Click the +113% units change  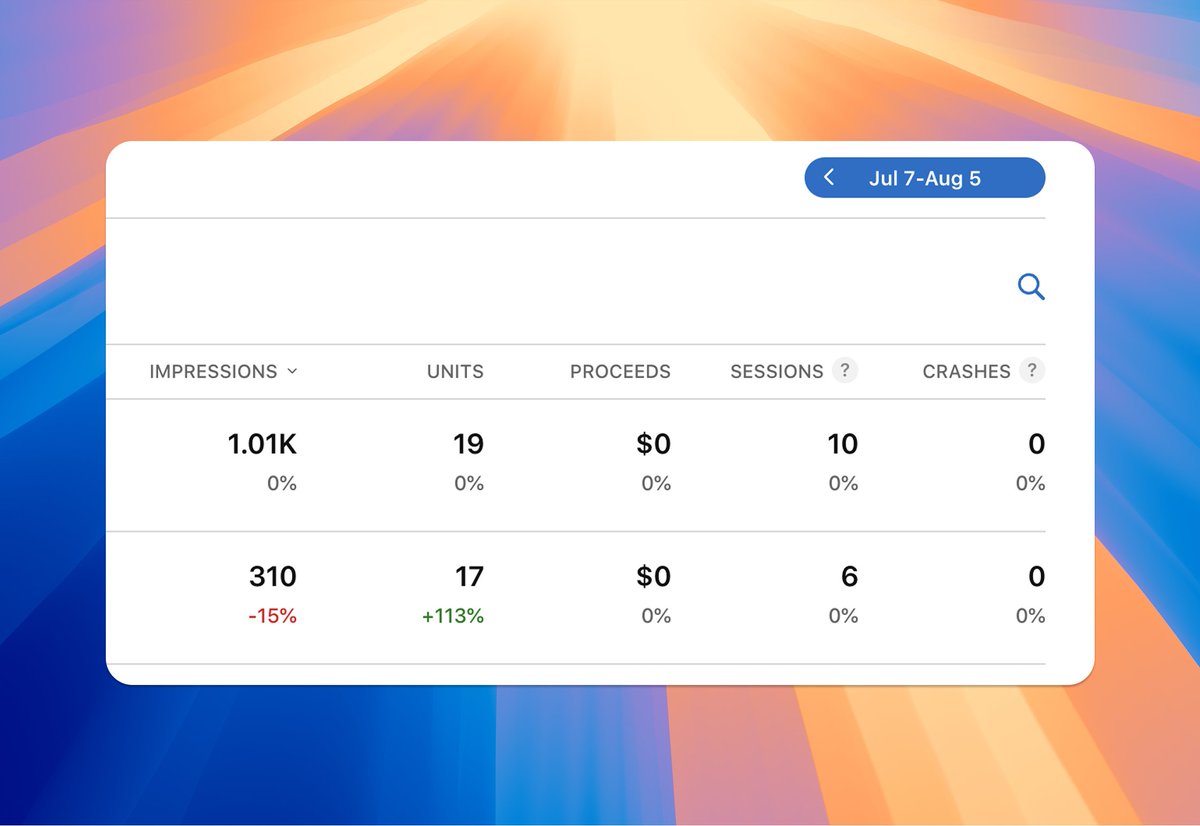pos(453,616)
